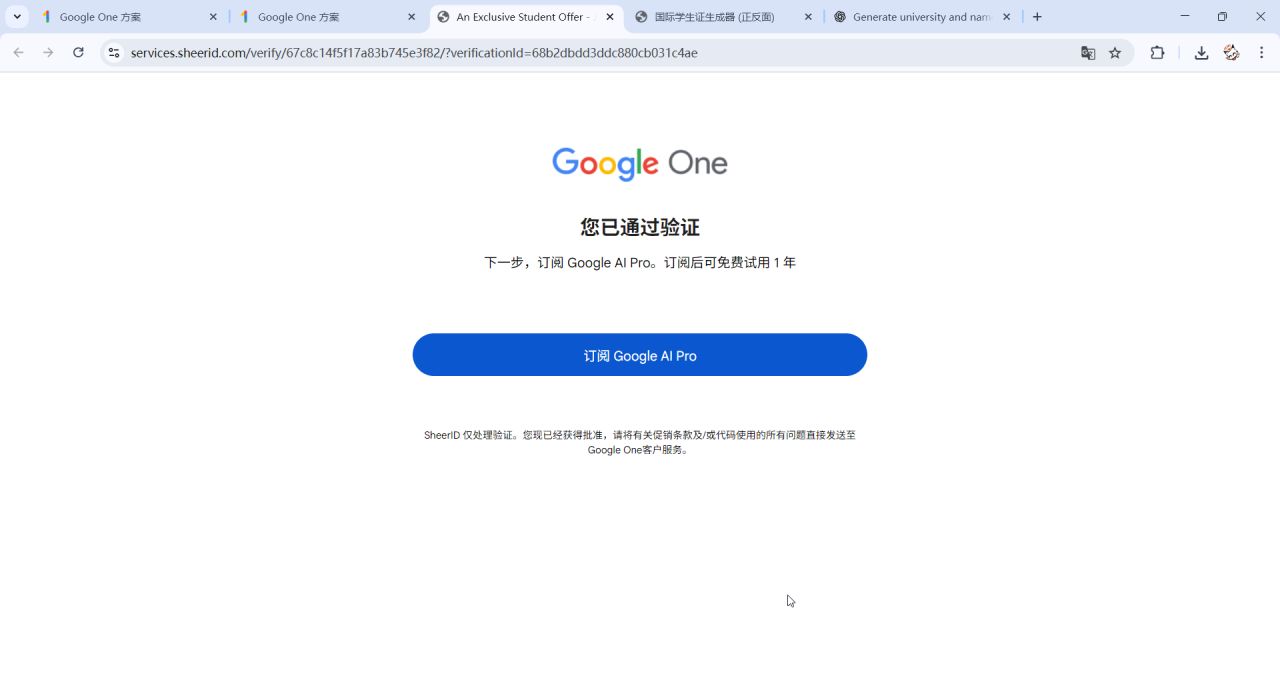Click the Google One logo
Image resolution: width=1280 pixels, height=680 pixels.
tap(640, 164)
